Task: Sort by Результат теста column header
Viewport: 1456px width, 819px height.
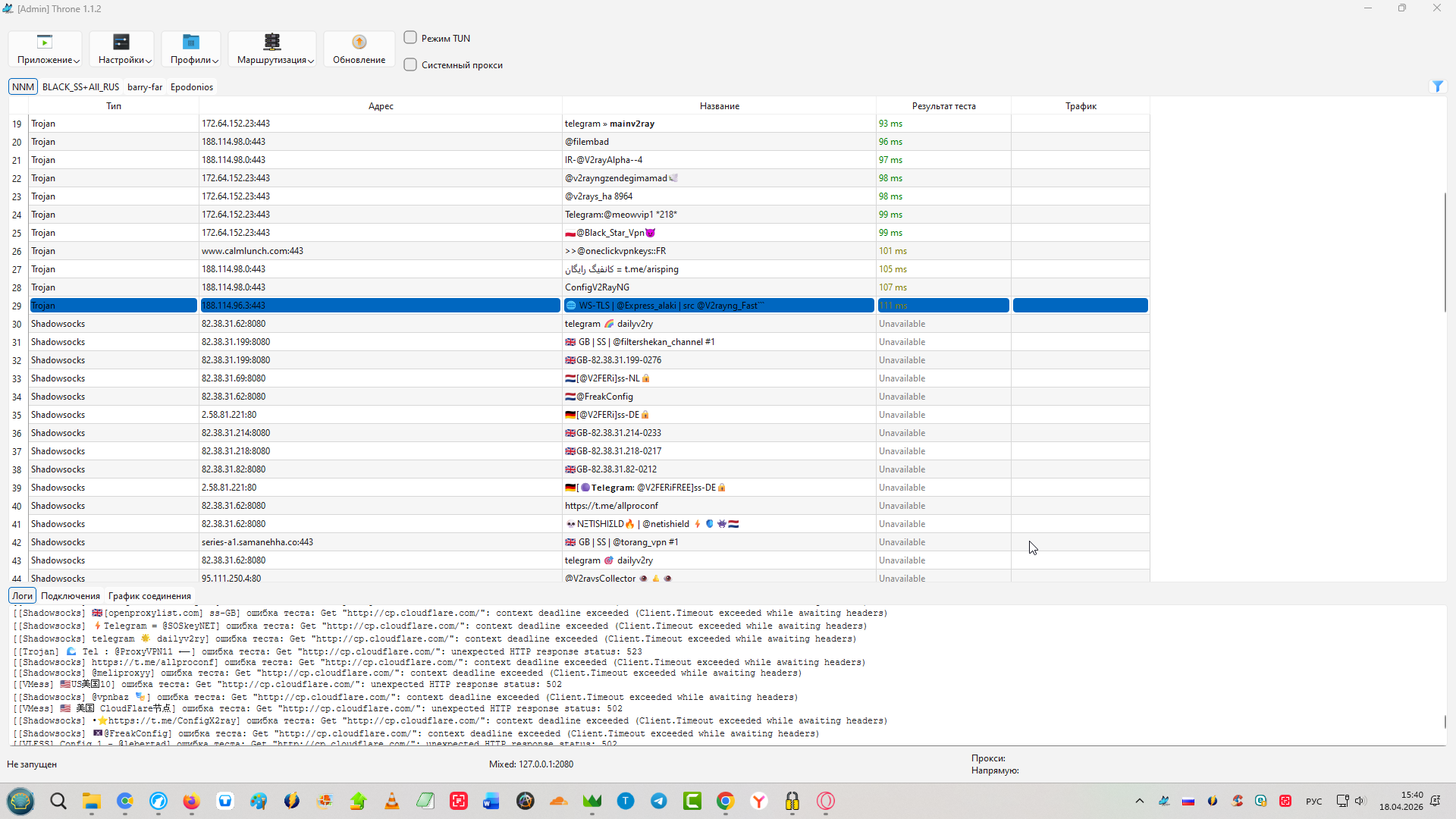Action: (943, 106)
